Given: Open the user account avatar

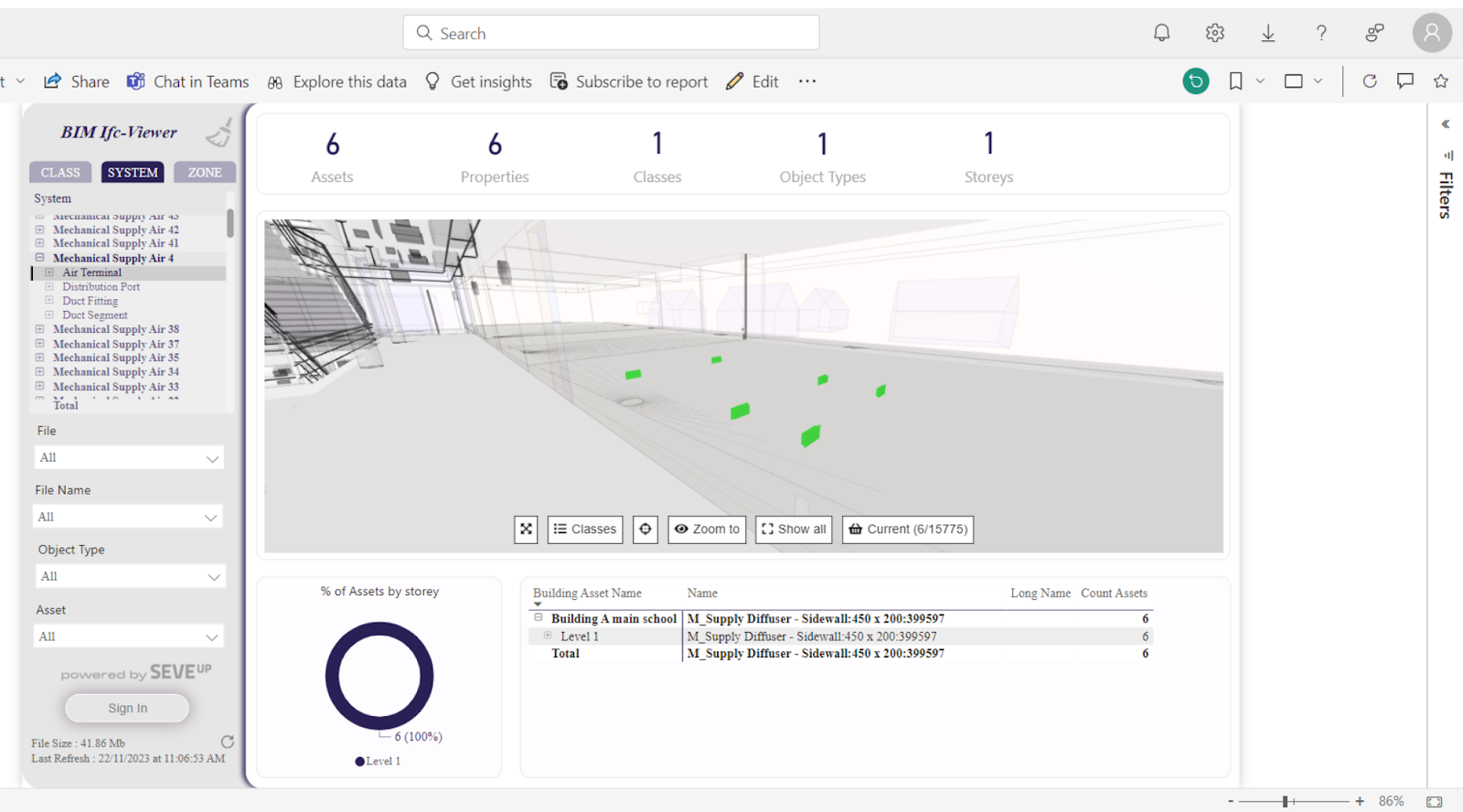Looking at the screenshot, I should [1432, 33].
